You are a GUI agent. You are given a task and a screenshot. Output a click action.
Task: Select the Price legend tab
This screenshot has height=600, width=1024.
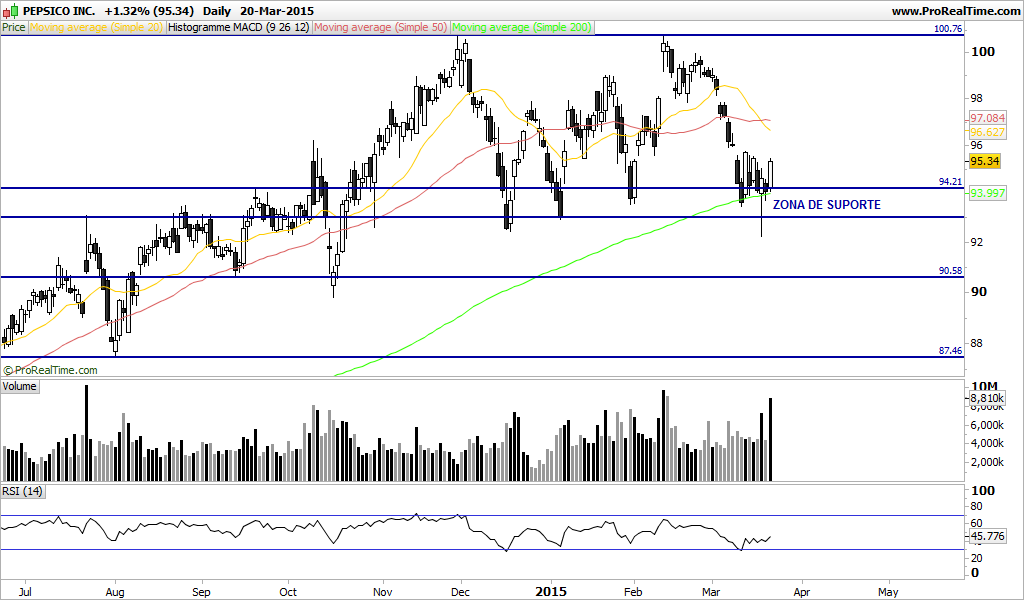[x=14, y=27]
